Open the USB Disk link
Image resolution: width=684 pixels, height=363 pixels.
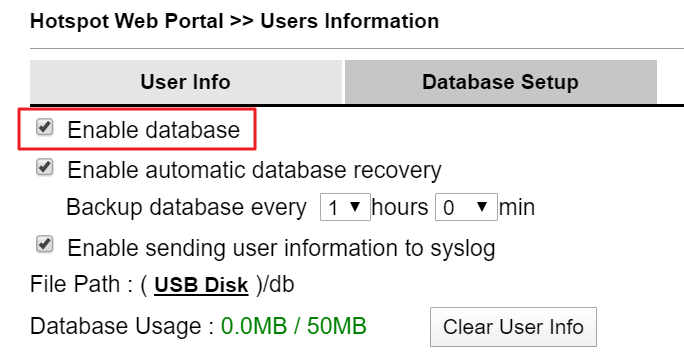(x=201, y=285)
